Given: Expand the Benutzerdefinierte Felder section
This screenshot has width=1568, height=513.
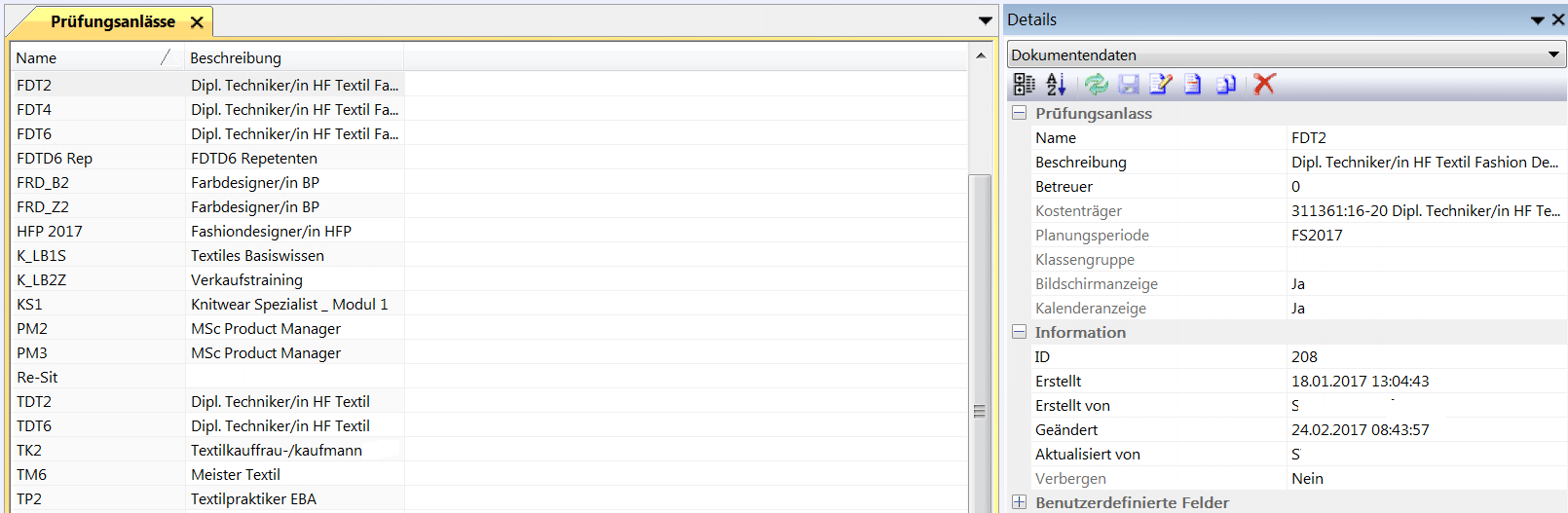Looking at the screenshot, I should tap(1019, 502).
